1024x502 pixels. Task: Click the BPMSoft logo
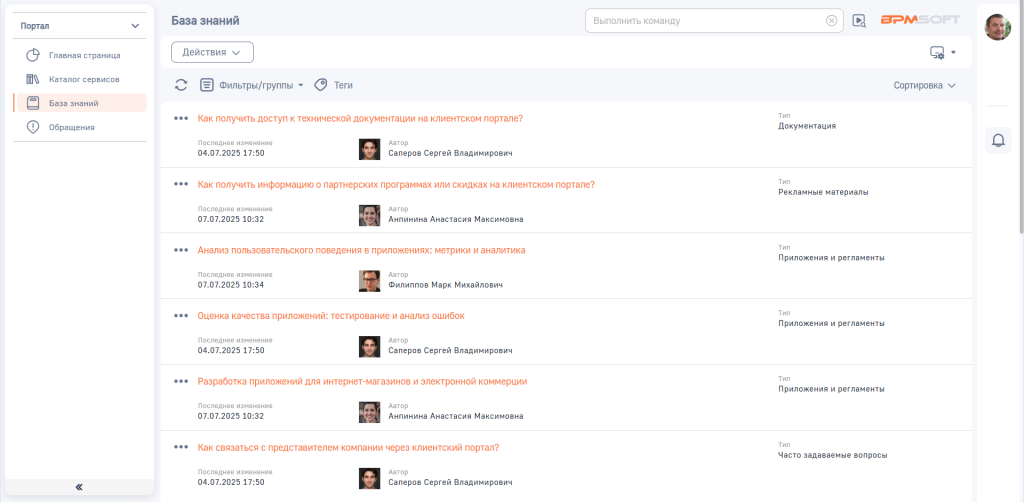tap(920, 20)
